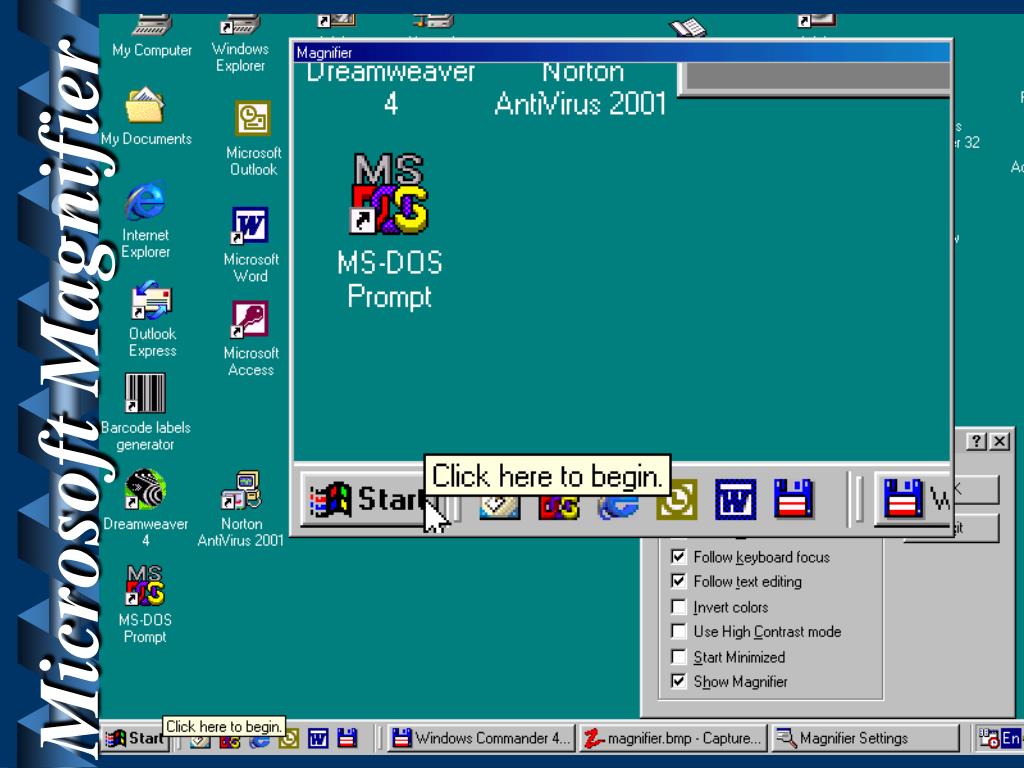Switch to the magnifier.bmp - Capture taskbar button
The width and height of the screenshot is (1024, 768).
[673, 738]
